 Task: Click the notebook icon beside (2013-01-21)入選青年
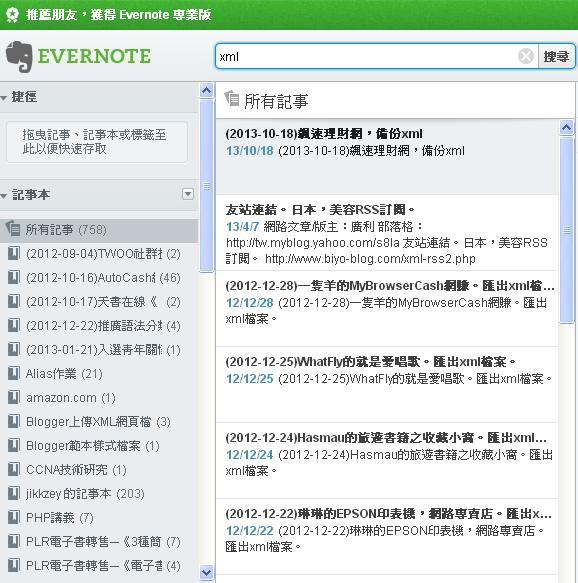click(x=14, y=350)
